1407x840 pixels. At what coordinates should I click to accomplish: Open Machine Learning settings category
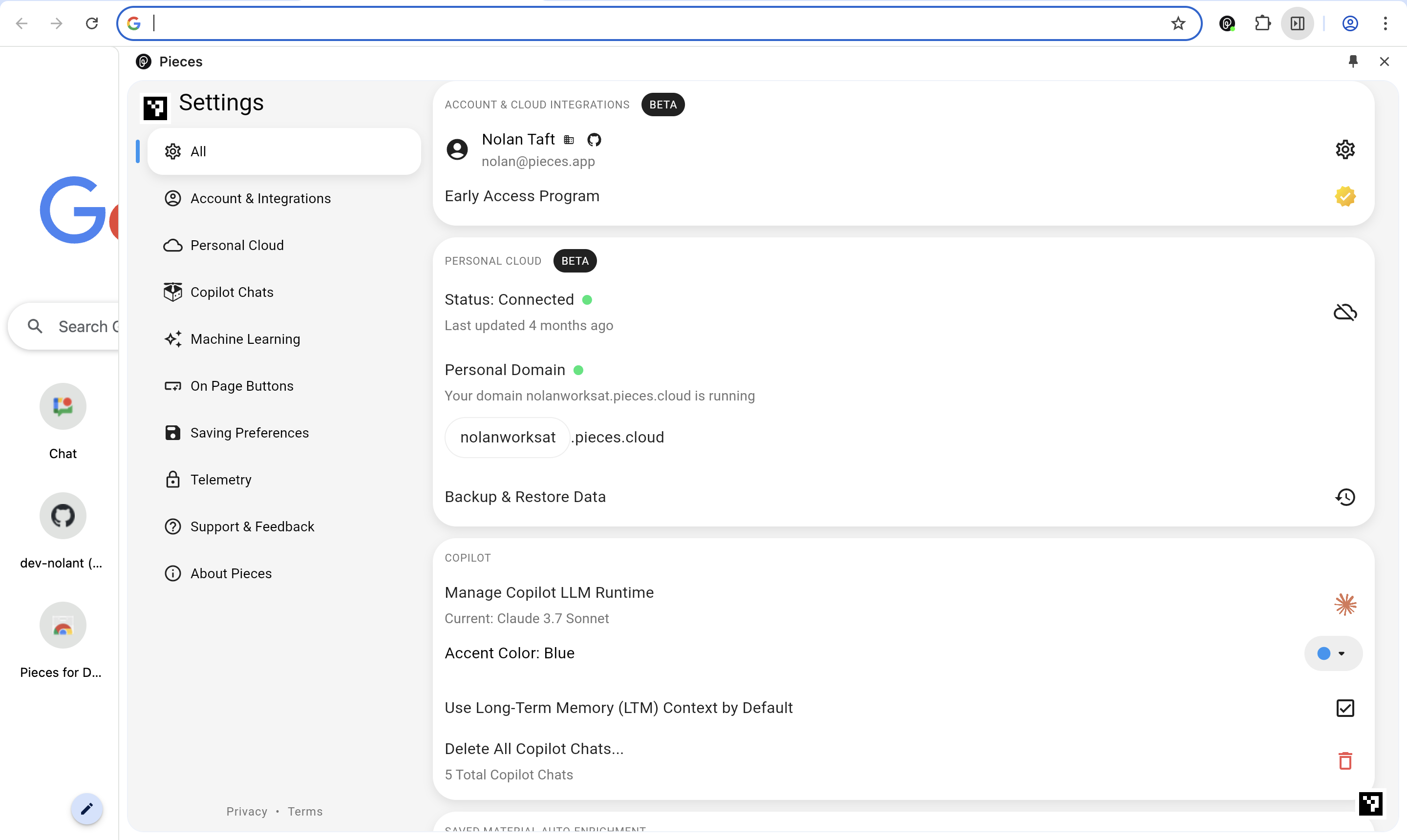tap(284, 339)
